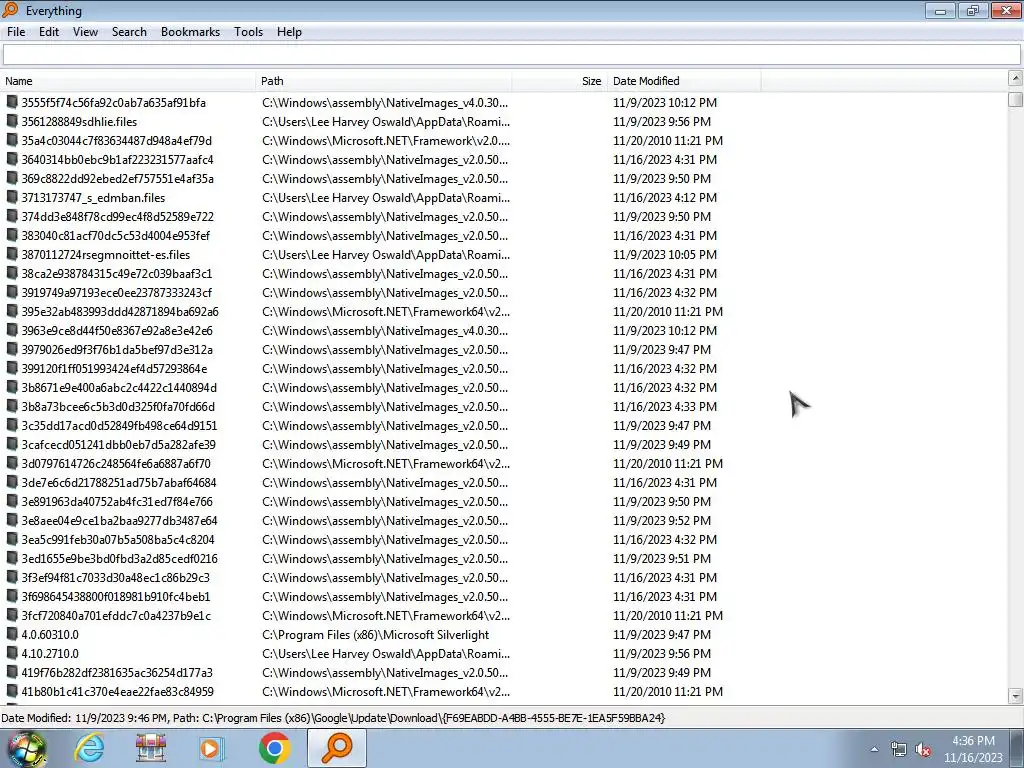
Task: Sort results by Date Modified column
Action: click(684, 81)
